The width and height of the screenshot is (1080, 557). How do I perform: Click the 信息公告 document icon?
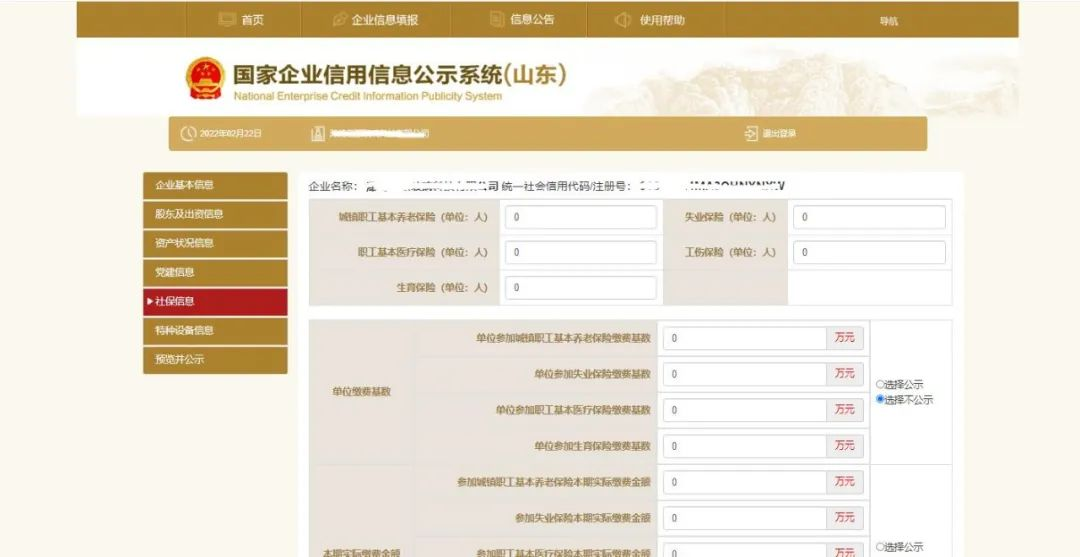[497, 20]
